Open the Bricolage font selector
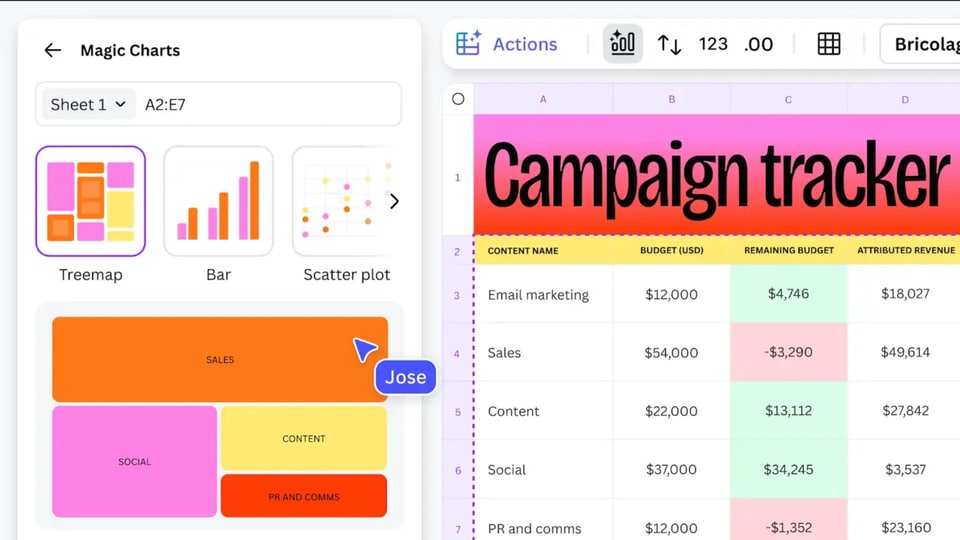This screenshot has height=540, width=960. coord(920,44)
